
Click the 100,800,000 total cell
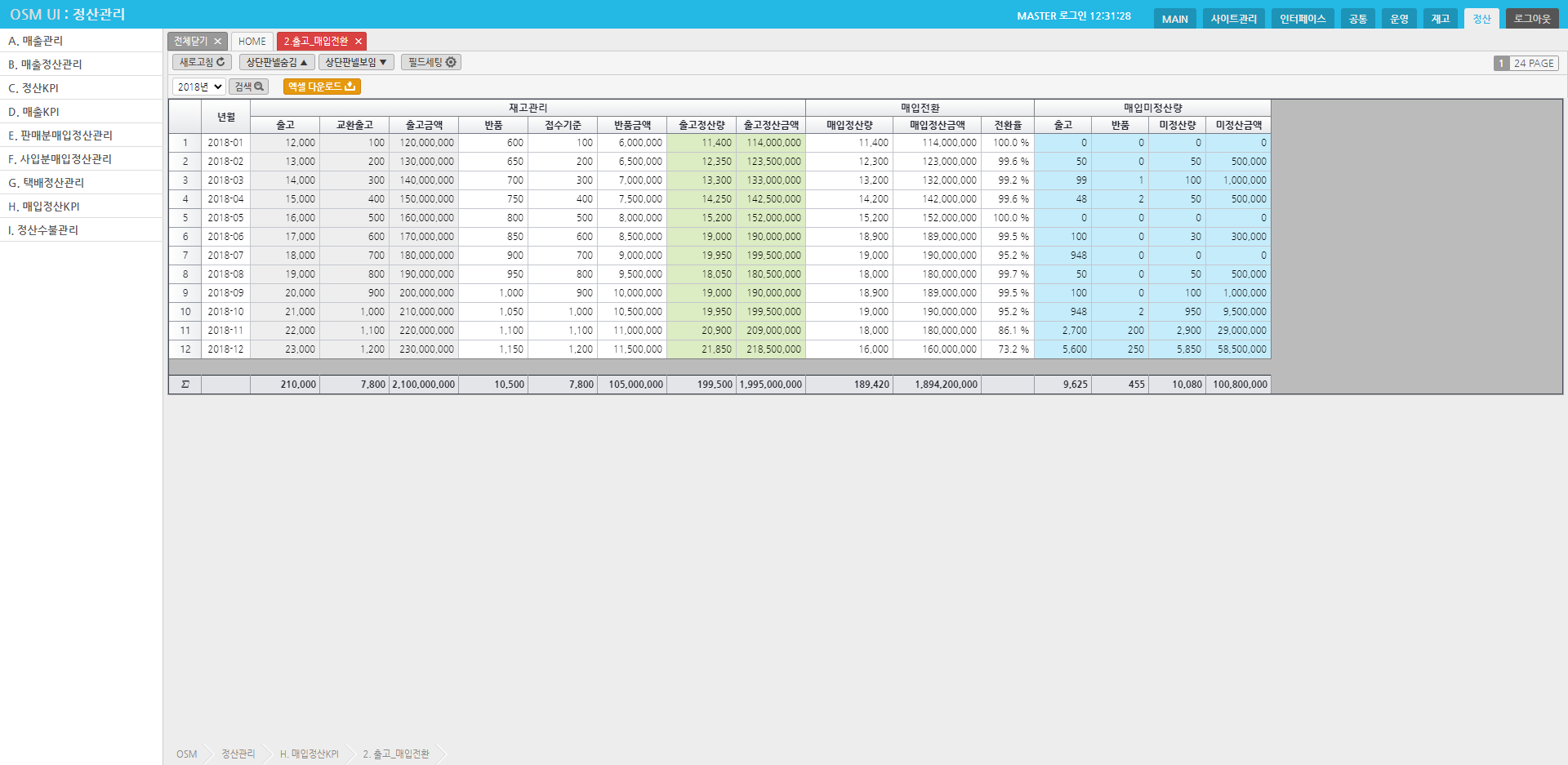[x=1239, y=385]
